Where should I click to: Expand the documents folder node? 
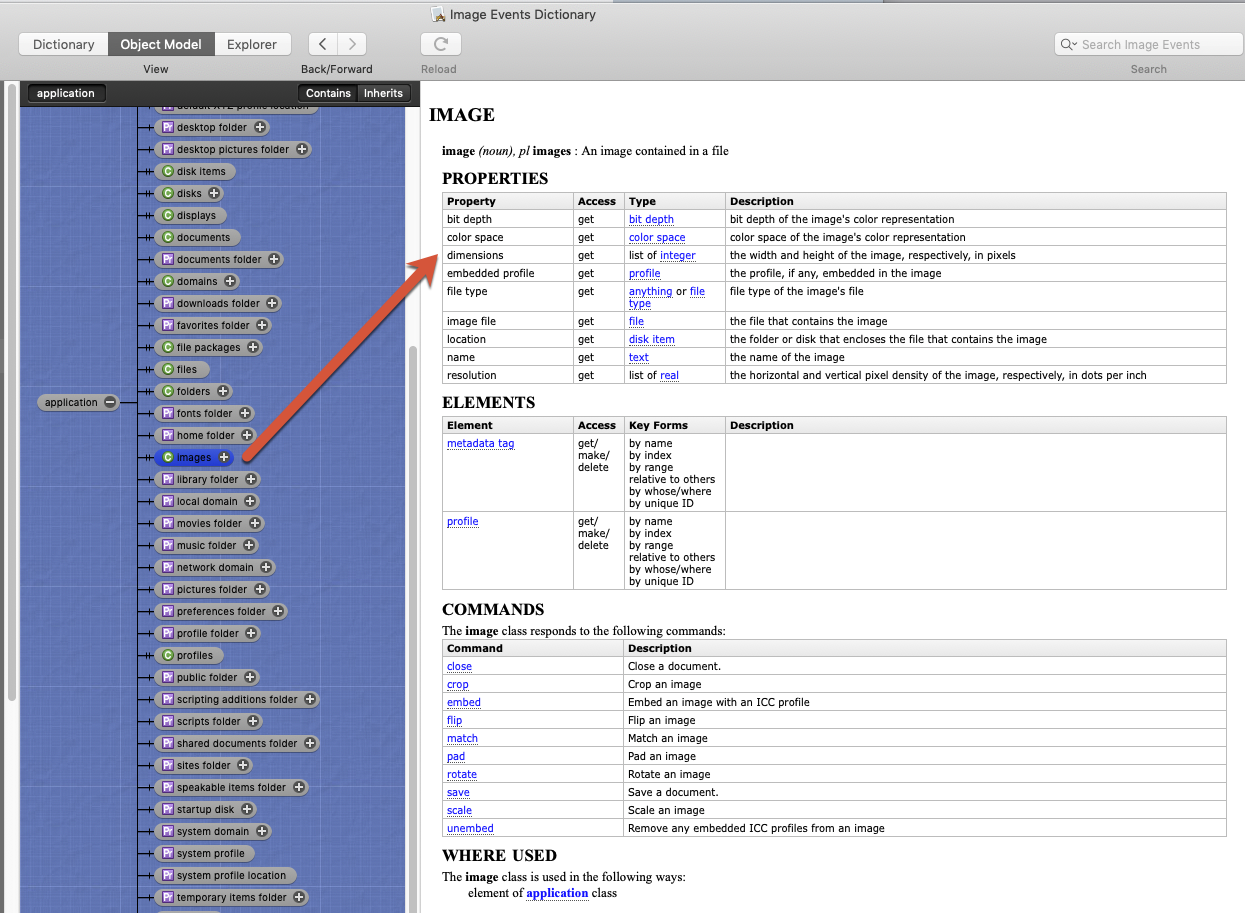pyautogui.click(x=274, y=260)
